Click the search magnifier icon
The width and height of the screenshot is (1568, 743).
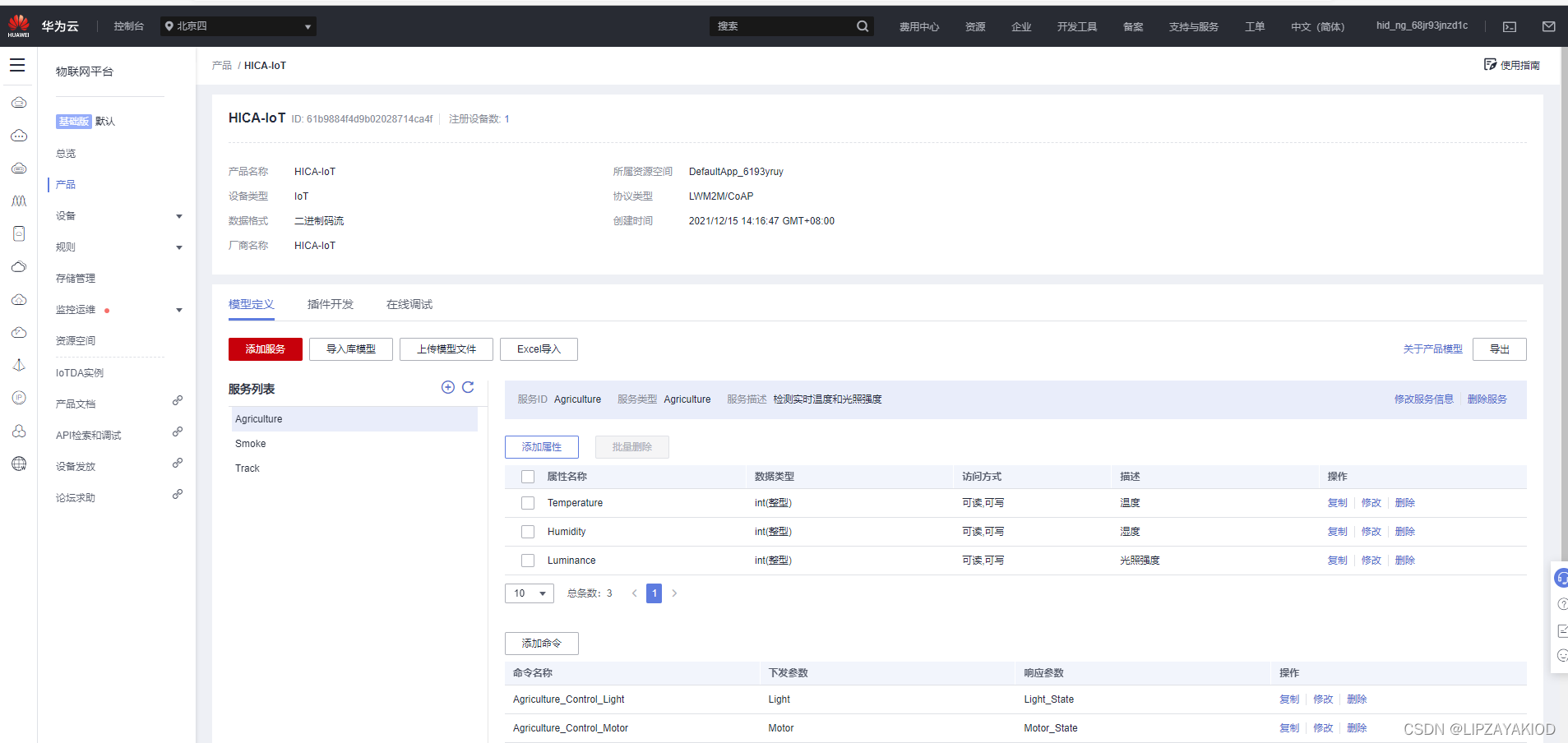(863, 26)
